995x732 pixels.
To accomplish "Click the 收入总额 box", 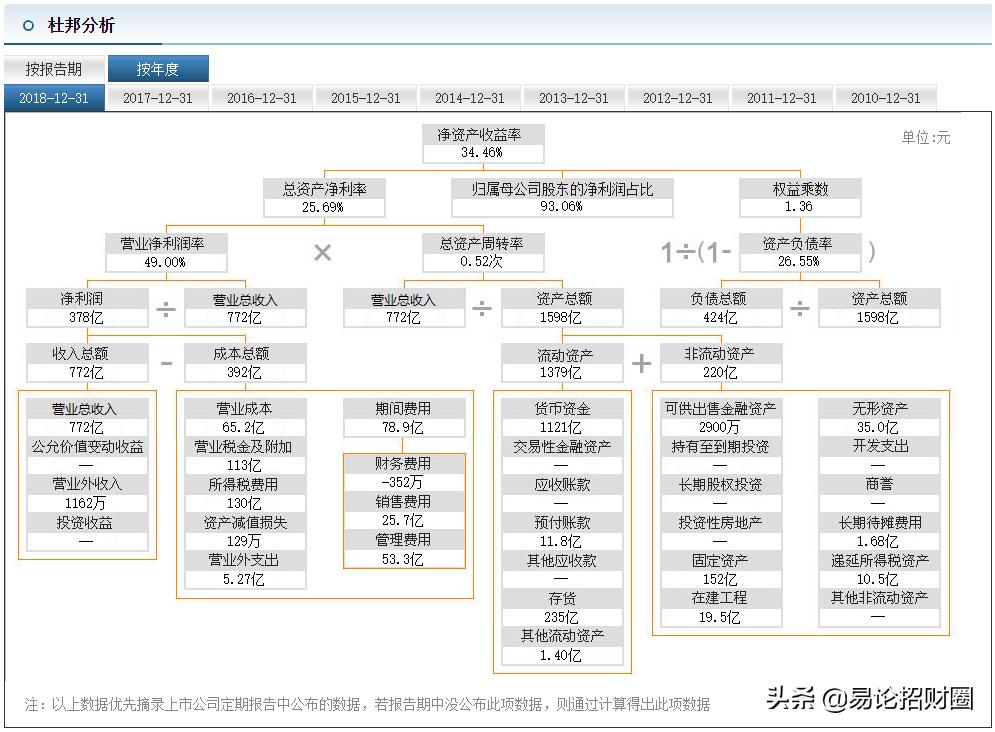I will (x=87, y=363).
